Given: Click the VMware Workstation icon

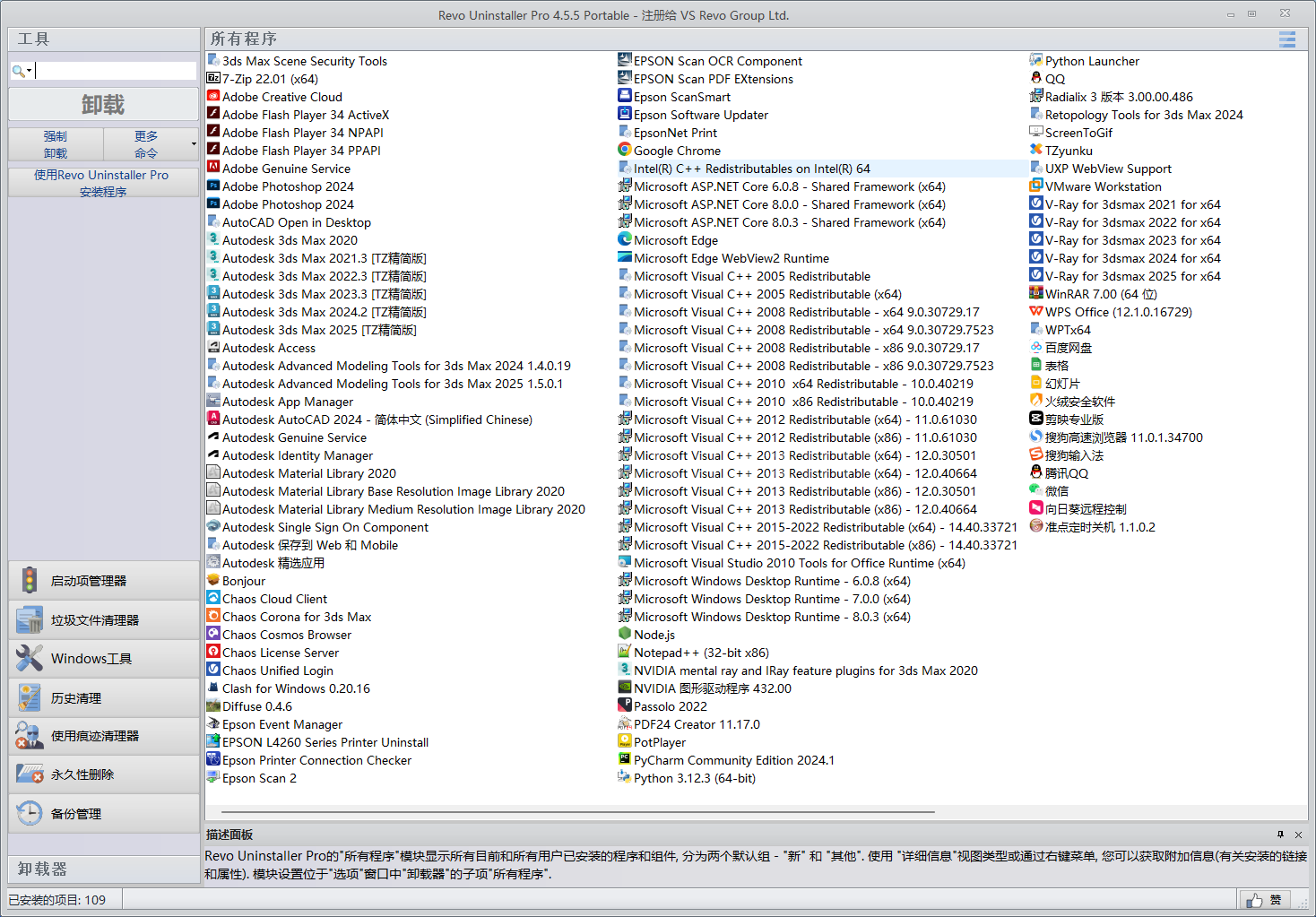Looking at the screenshot, I should 1036,186.
